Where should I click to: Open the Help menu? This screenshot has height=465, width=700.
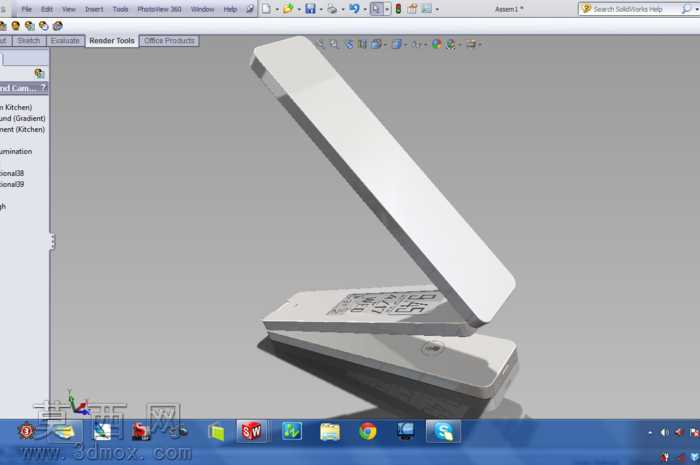pyautogui.click(x=230, y=9)
